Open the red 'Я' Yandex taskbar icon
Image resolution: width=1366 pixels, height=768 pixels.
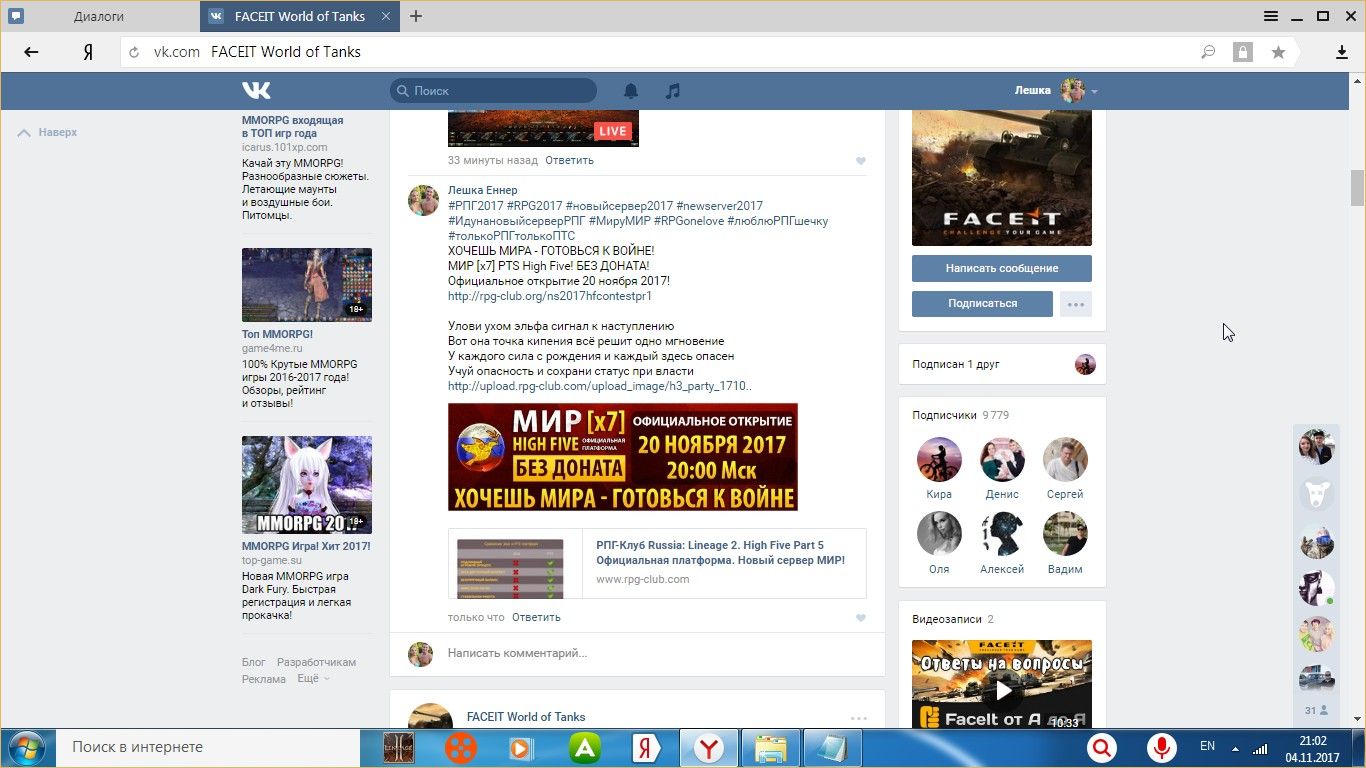646,748
